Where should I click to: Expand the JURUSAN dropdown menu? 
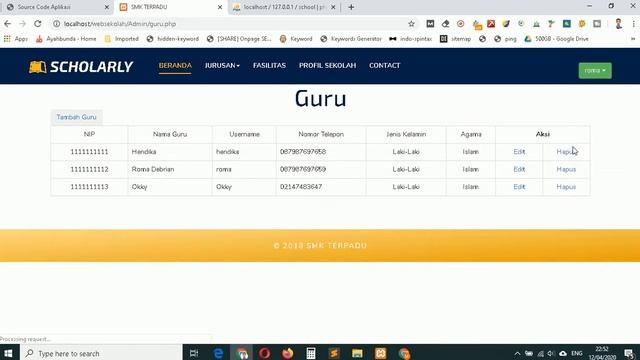[222, 65]
